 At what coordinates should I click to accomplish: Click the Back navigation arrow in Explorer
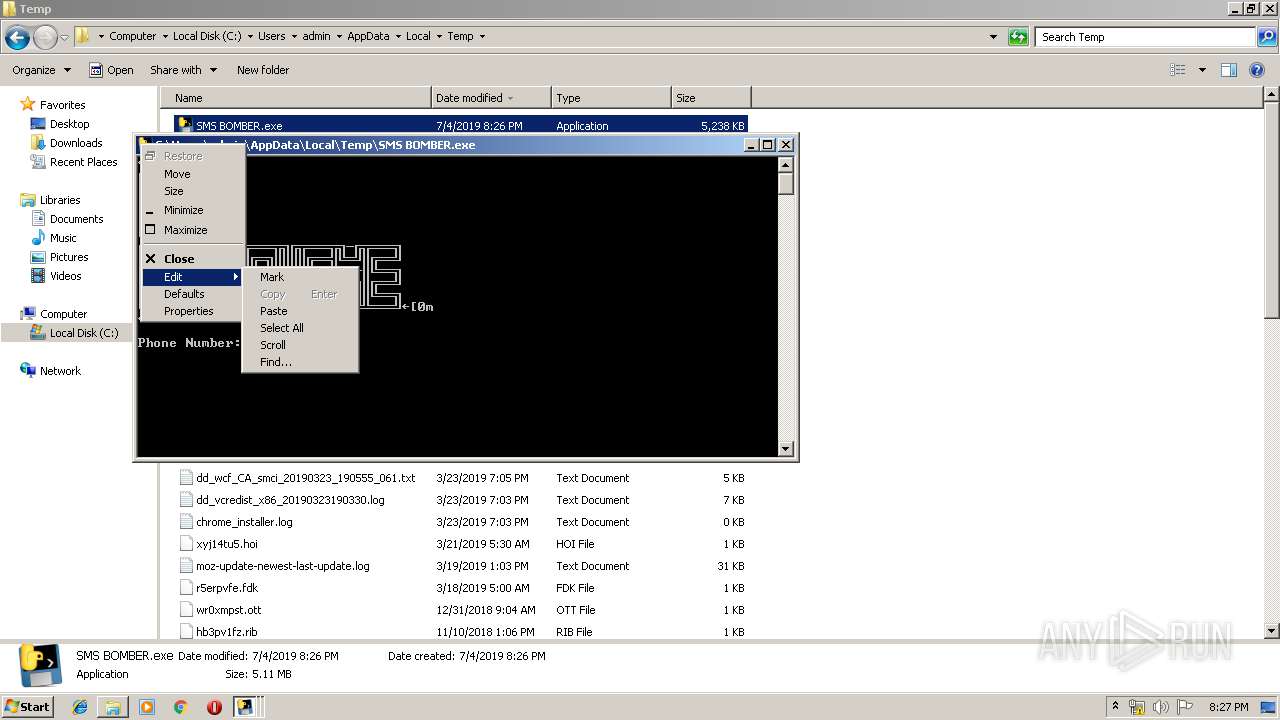[17, 38]
